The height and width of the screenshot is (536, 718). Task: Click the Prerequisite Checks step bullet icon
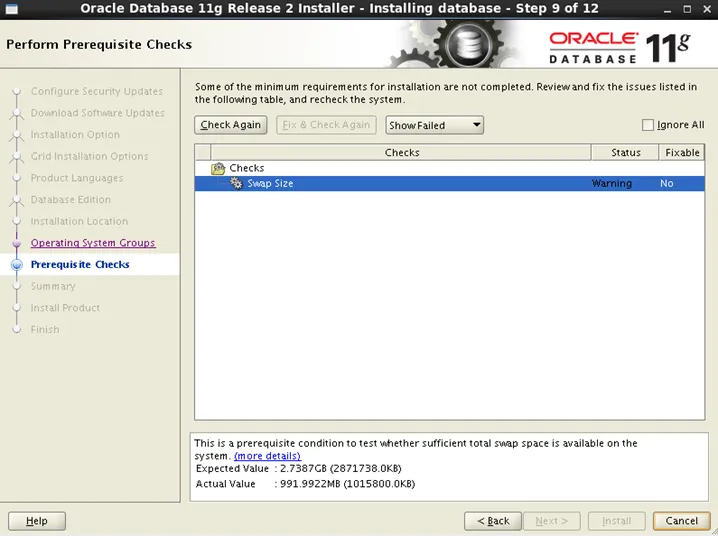point(17,265)
